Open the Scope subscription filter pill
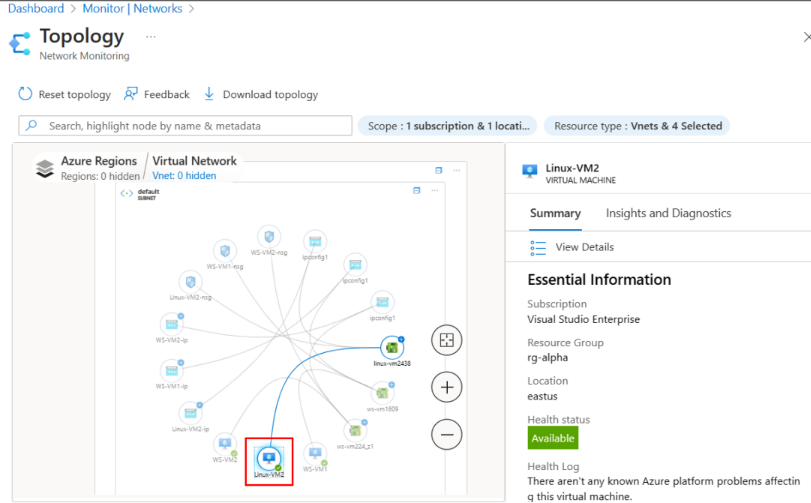The height and width of the screenshot is (503, 811). tap(447, 126)
